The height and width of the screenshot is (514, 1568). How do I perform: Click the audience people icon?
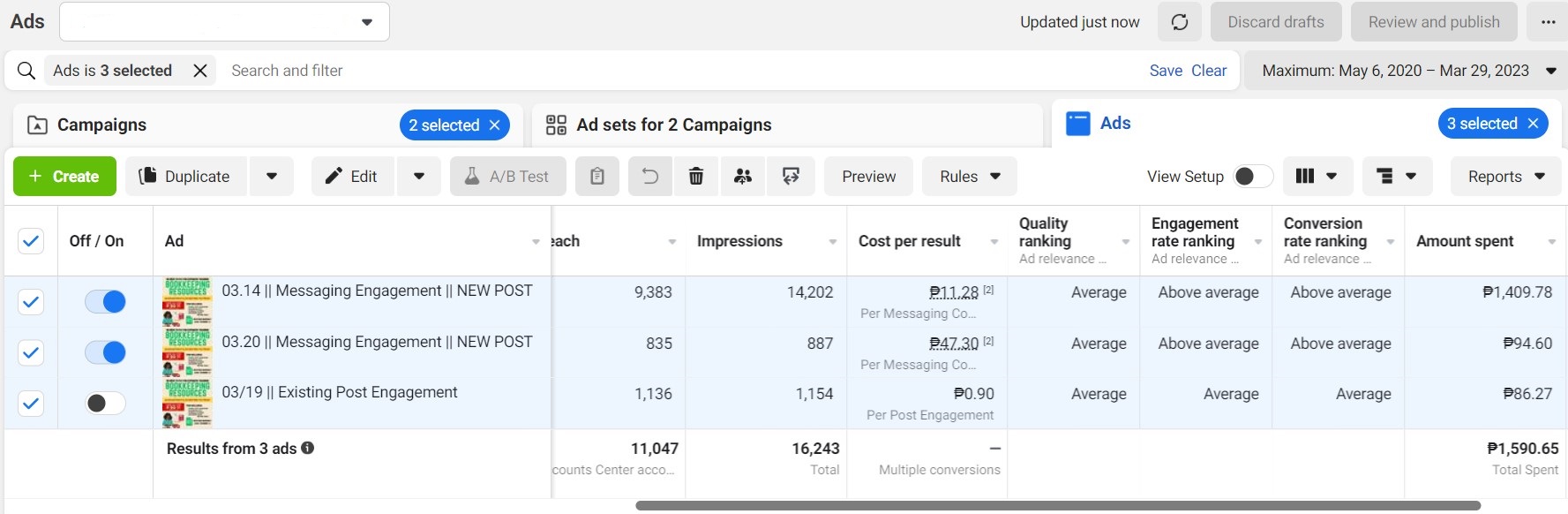743,177
